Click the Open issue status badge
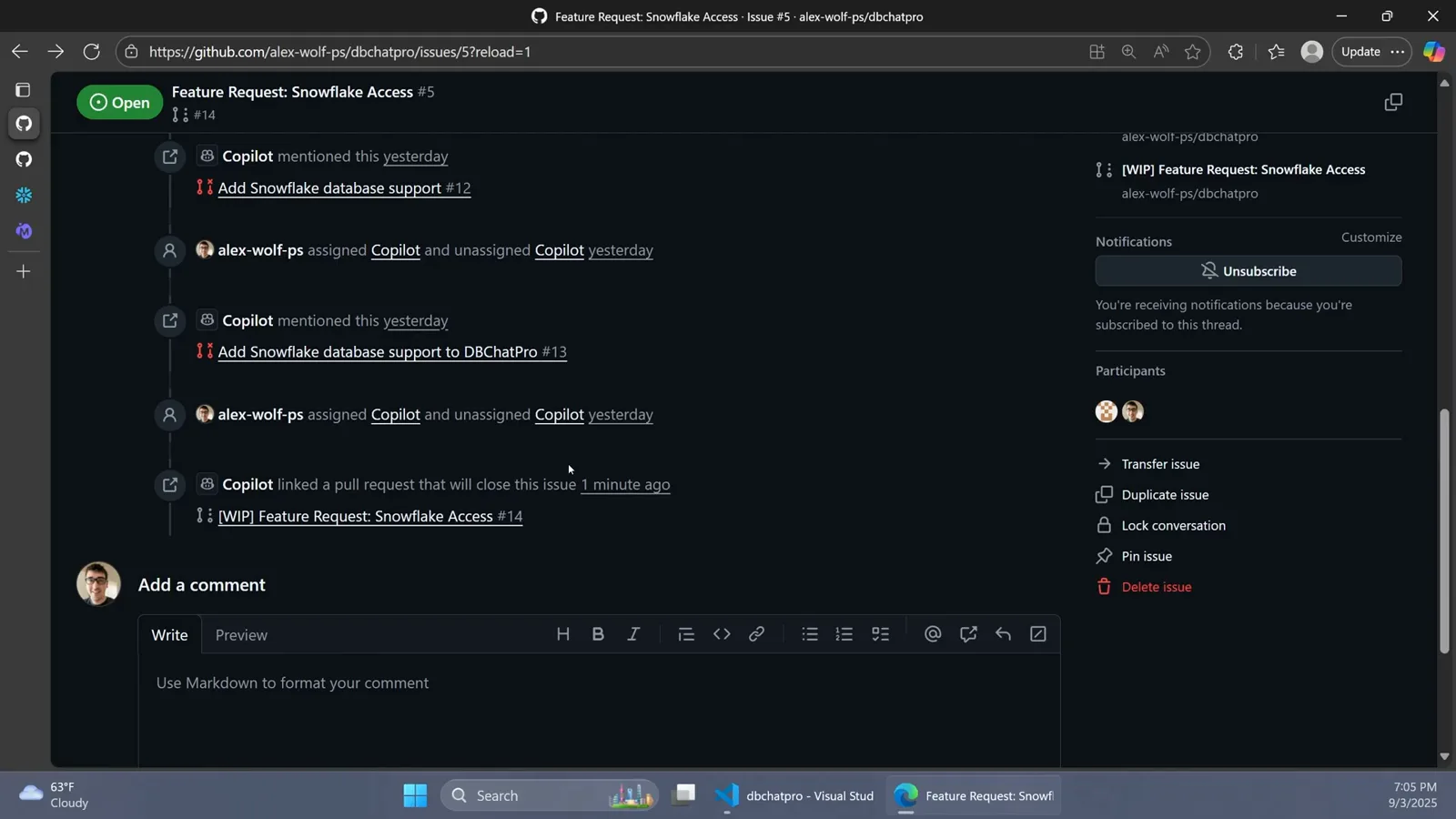 pos(119,102)
